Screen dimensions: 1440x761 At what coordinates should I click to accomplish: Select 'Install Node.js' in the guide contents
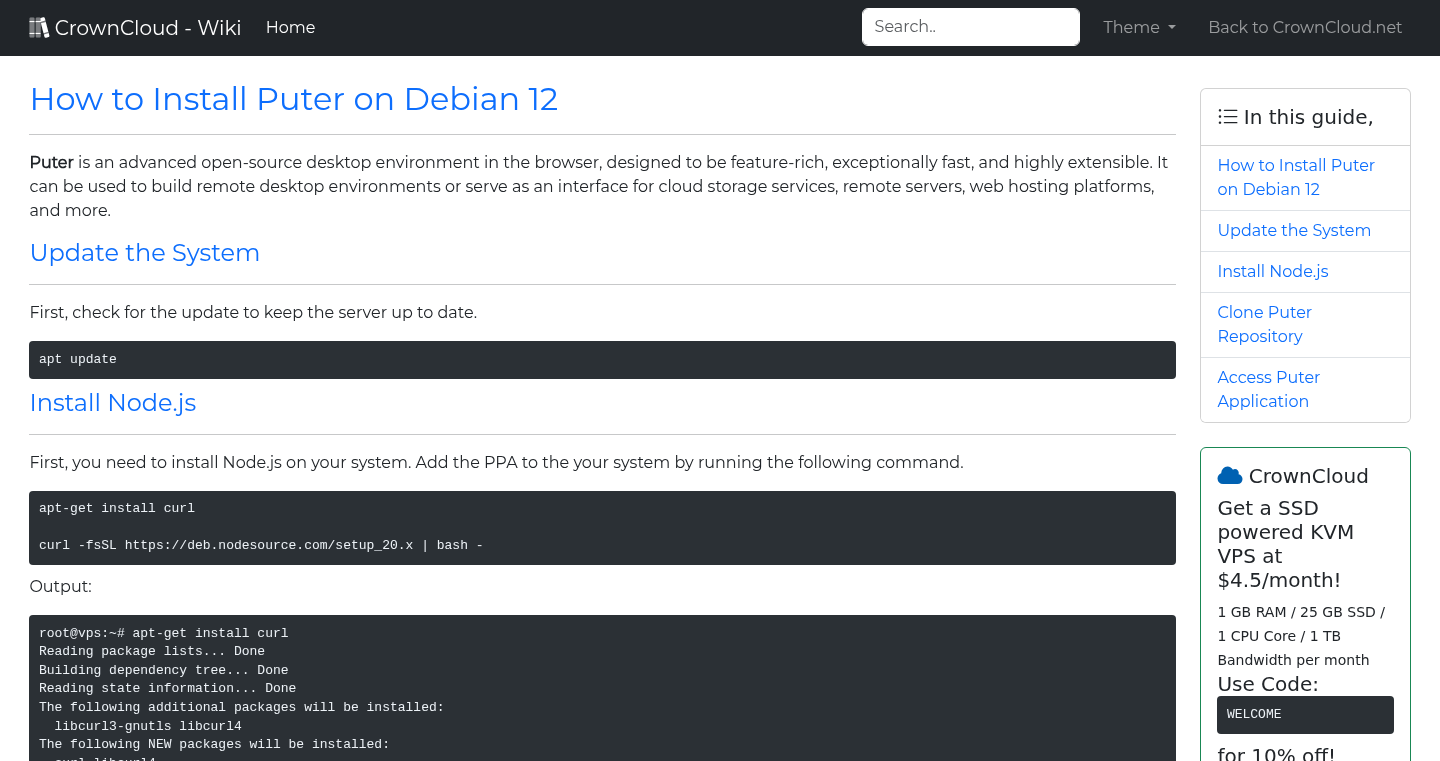pyautogui.click(x=1273, y=271)
